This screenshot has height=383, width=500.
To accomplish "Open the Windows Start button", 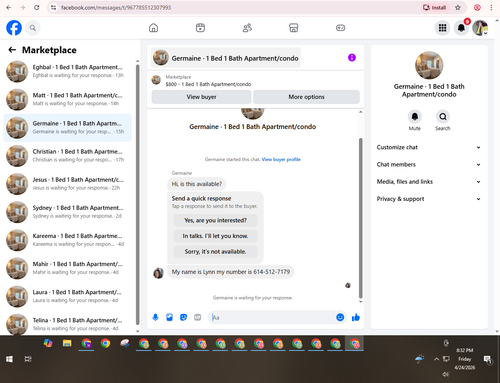I will 9,359.
